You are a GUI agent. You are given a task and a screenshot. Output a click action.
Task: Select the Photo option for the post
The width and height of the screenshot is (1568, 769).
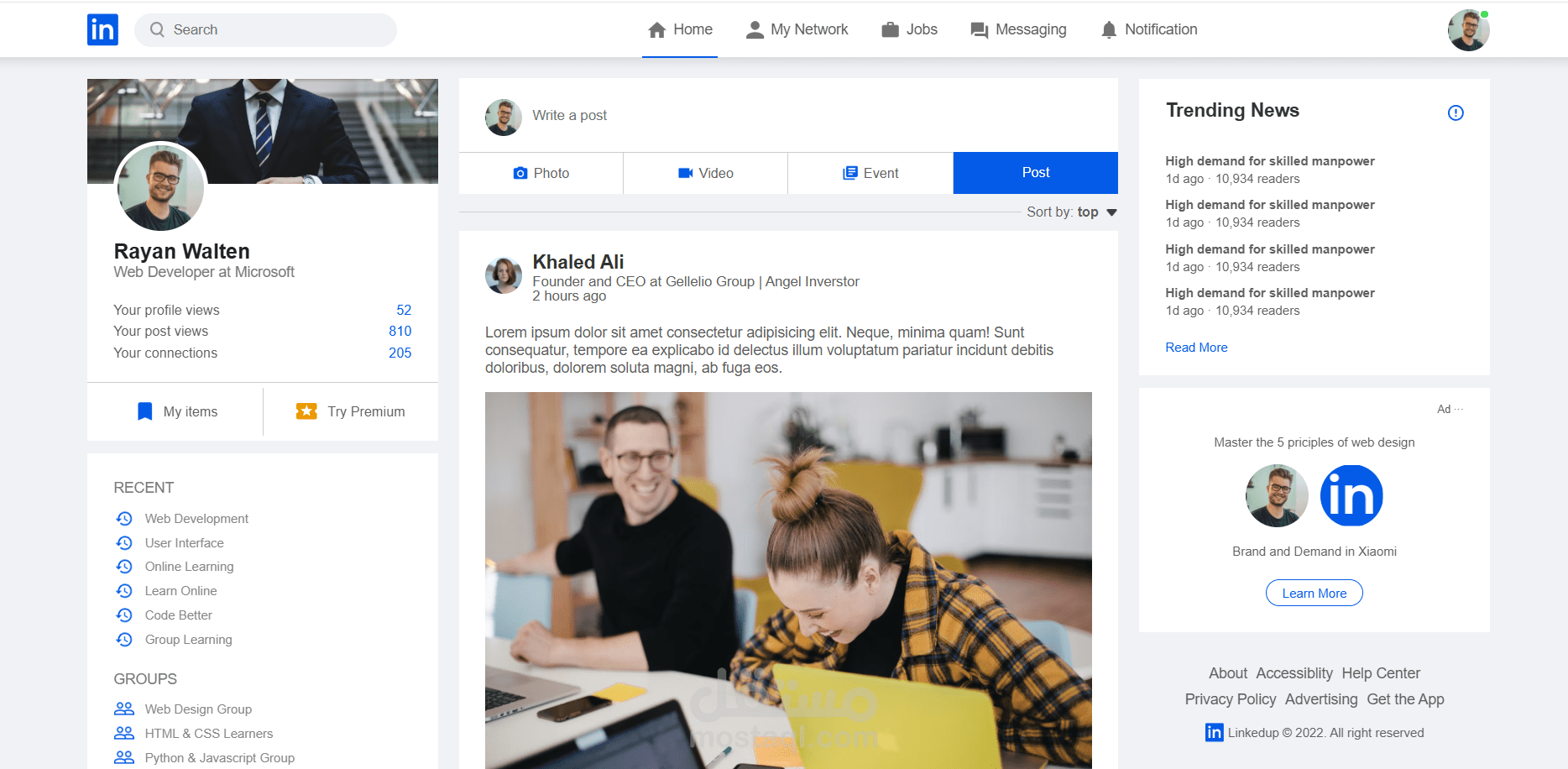tap(541, 173)
